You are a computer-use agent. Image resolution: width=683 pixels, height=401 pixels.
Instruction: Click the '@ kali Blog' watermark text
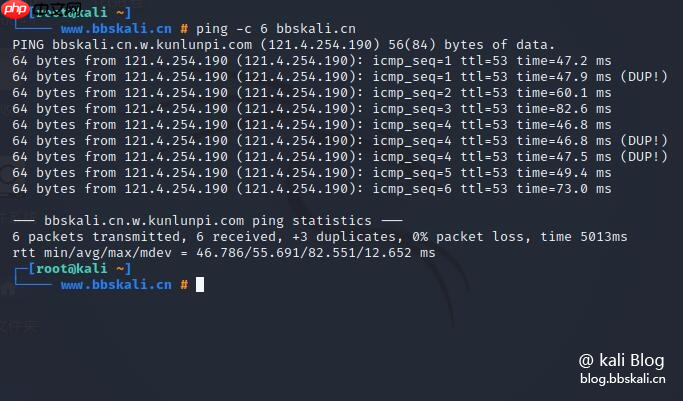(622, 359)
